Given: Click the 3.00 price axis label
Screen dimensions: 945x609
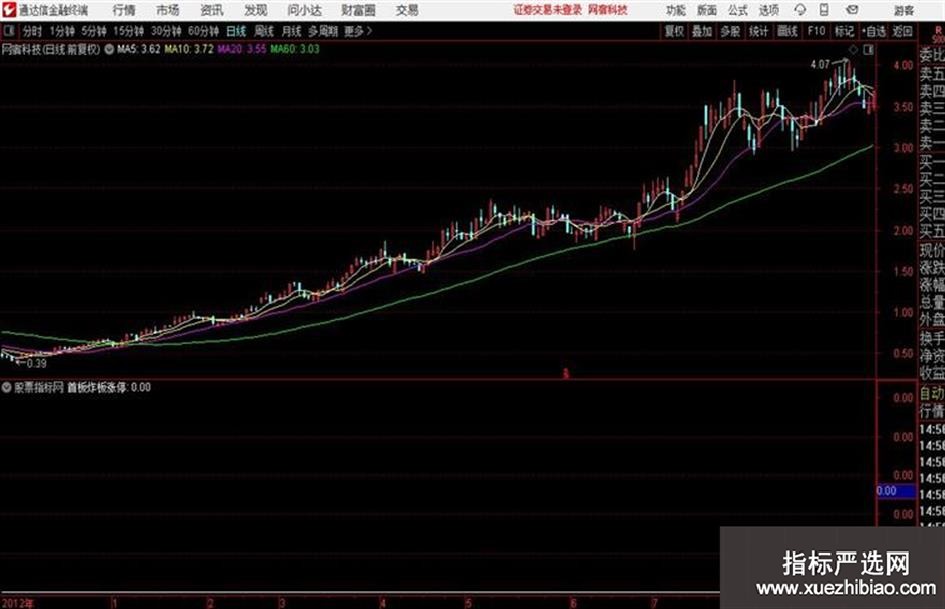Looking at the screenshot, I should click(x=903, y=148).
